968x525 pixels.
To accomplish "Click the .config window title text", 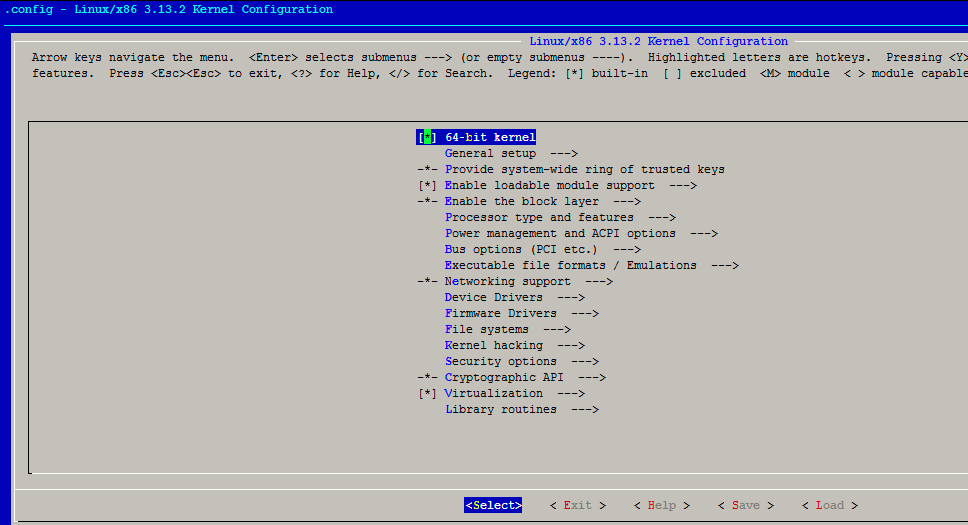I will pos(169,9).
